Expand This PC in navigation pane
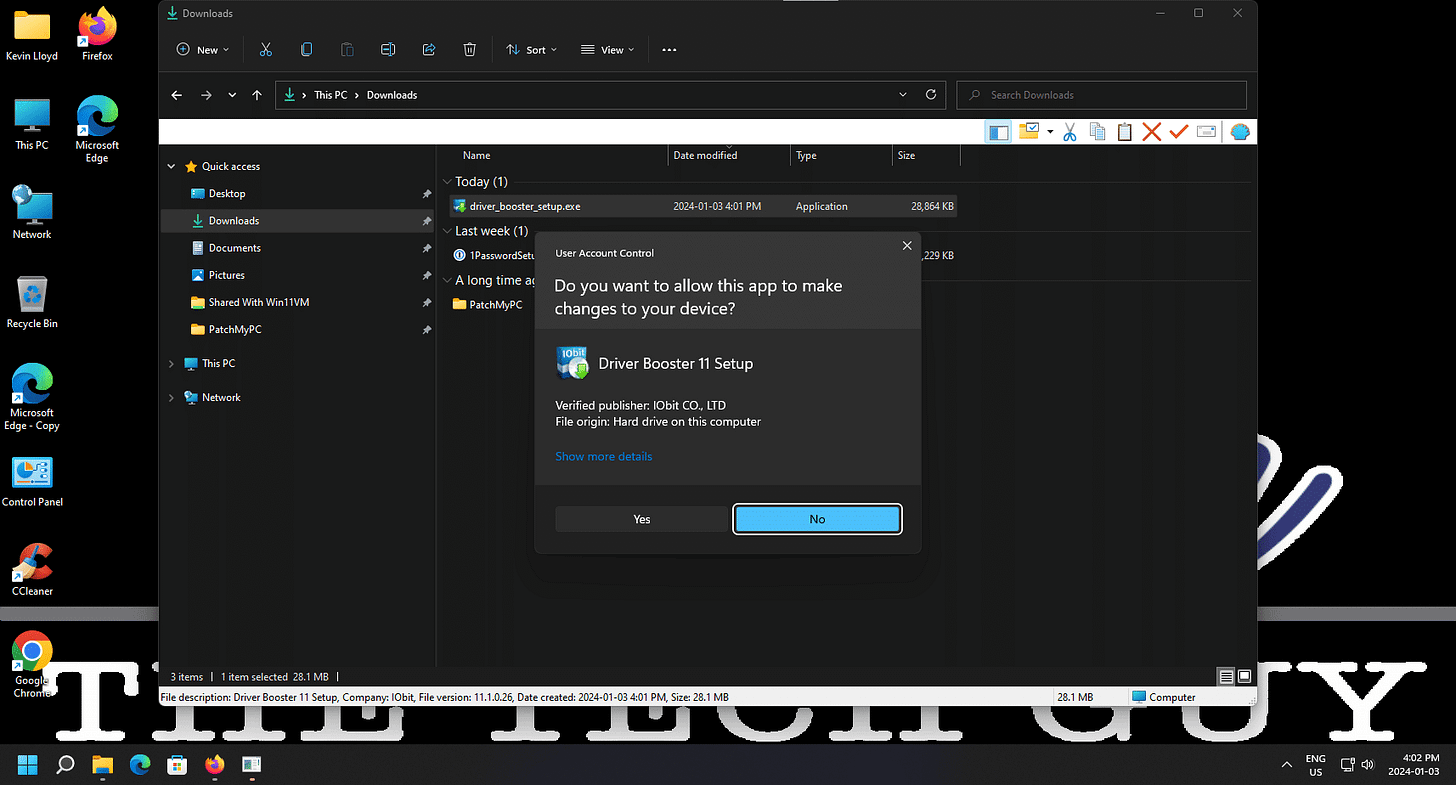 172,364
